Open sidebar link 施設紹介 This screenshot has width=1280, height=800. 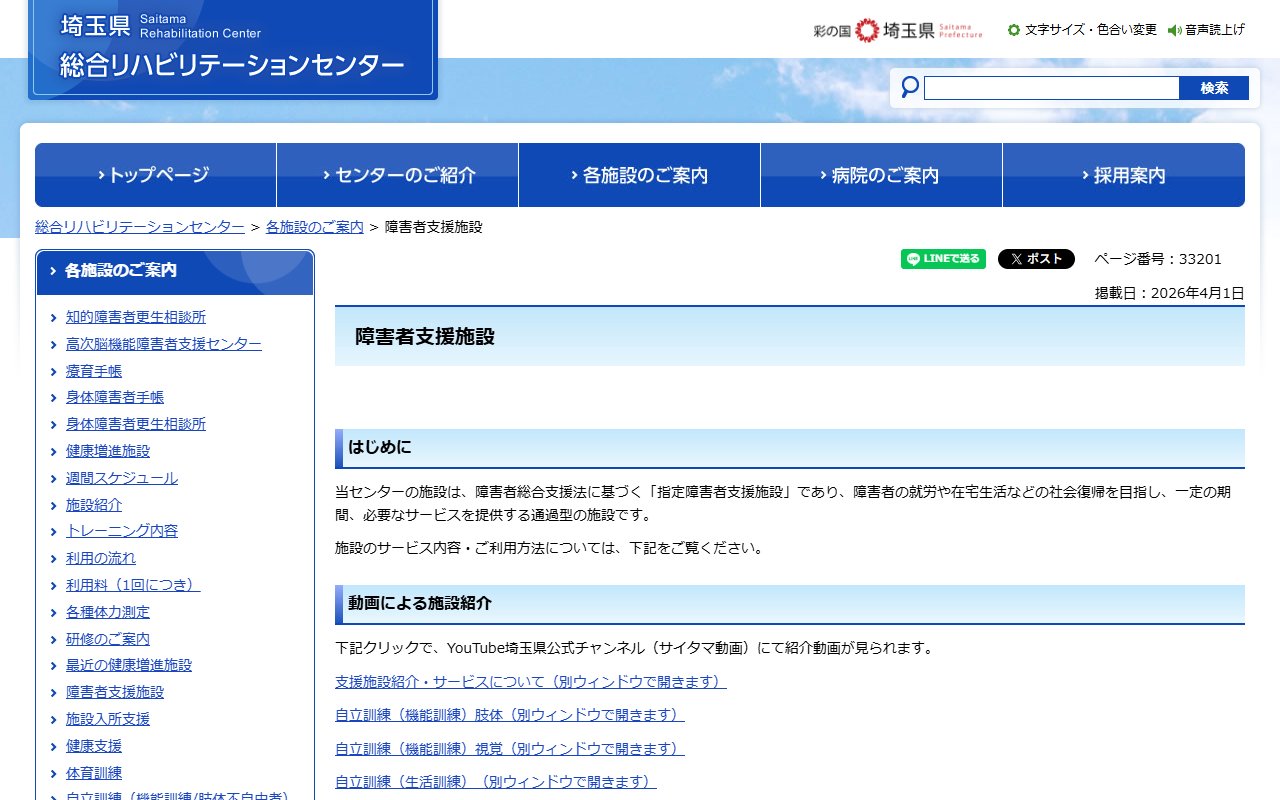(x=94, y=505)
